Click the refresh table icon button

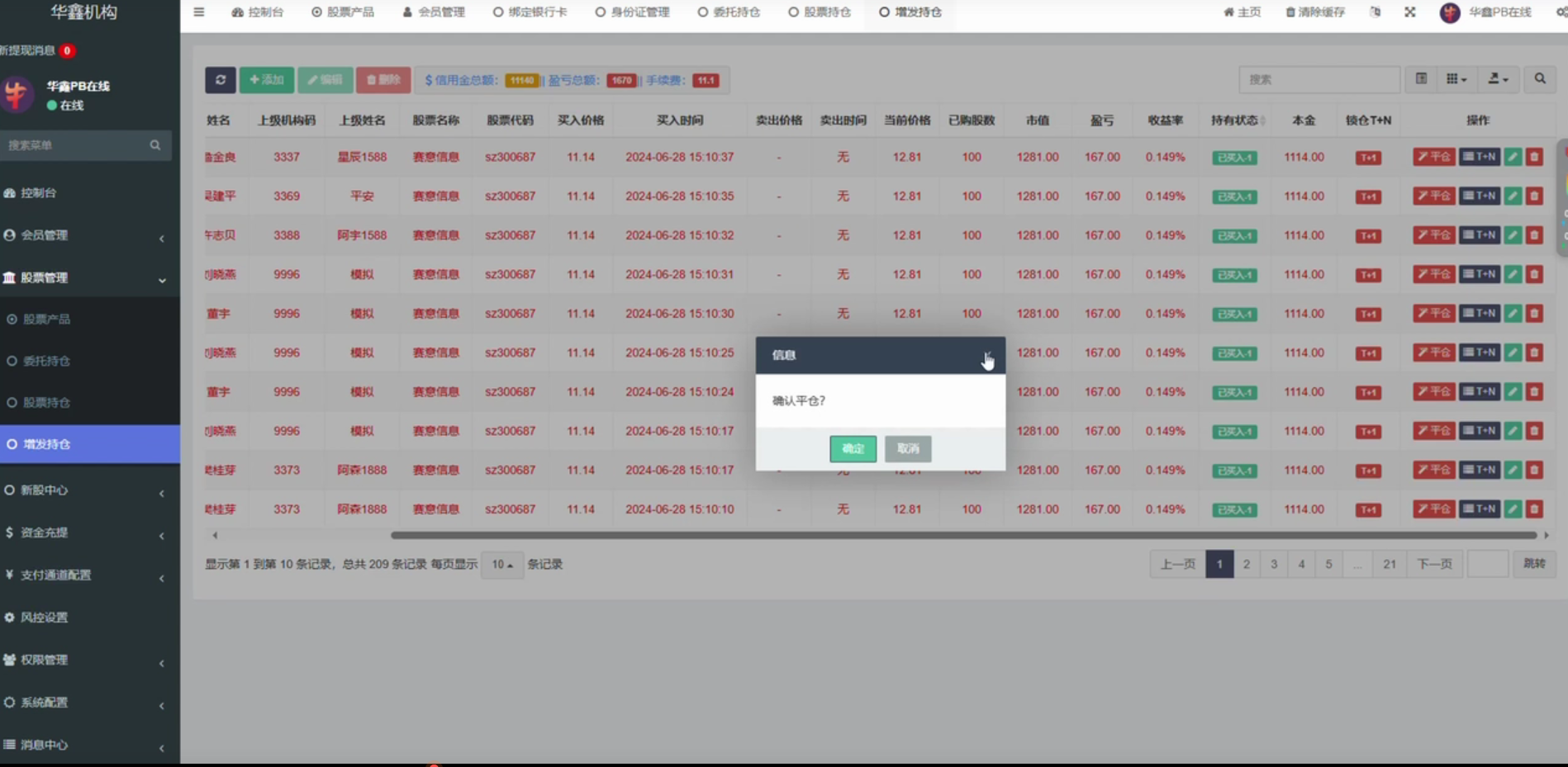[x=220, y=80]
